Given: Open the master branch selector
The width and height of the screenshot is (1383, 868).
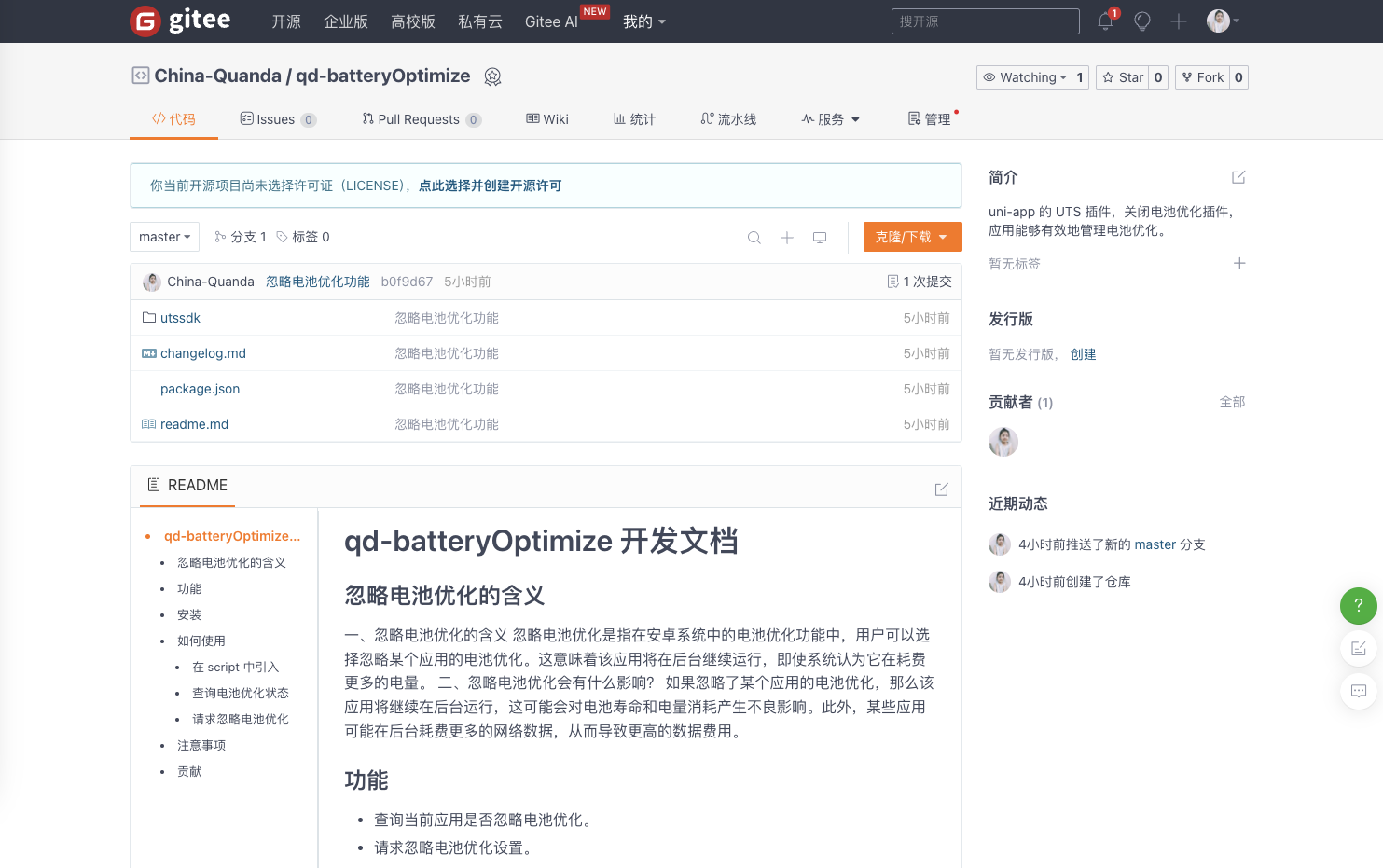Looking at the screenshot, I should tap(164, 237).
